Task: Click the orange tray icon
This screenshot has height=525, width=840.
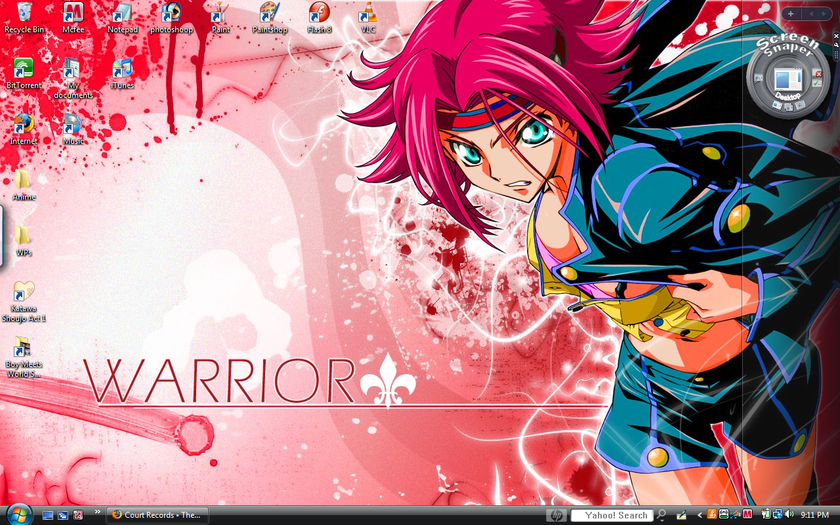Action: 712,514
